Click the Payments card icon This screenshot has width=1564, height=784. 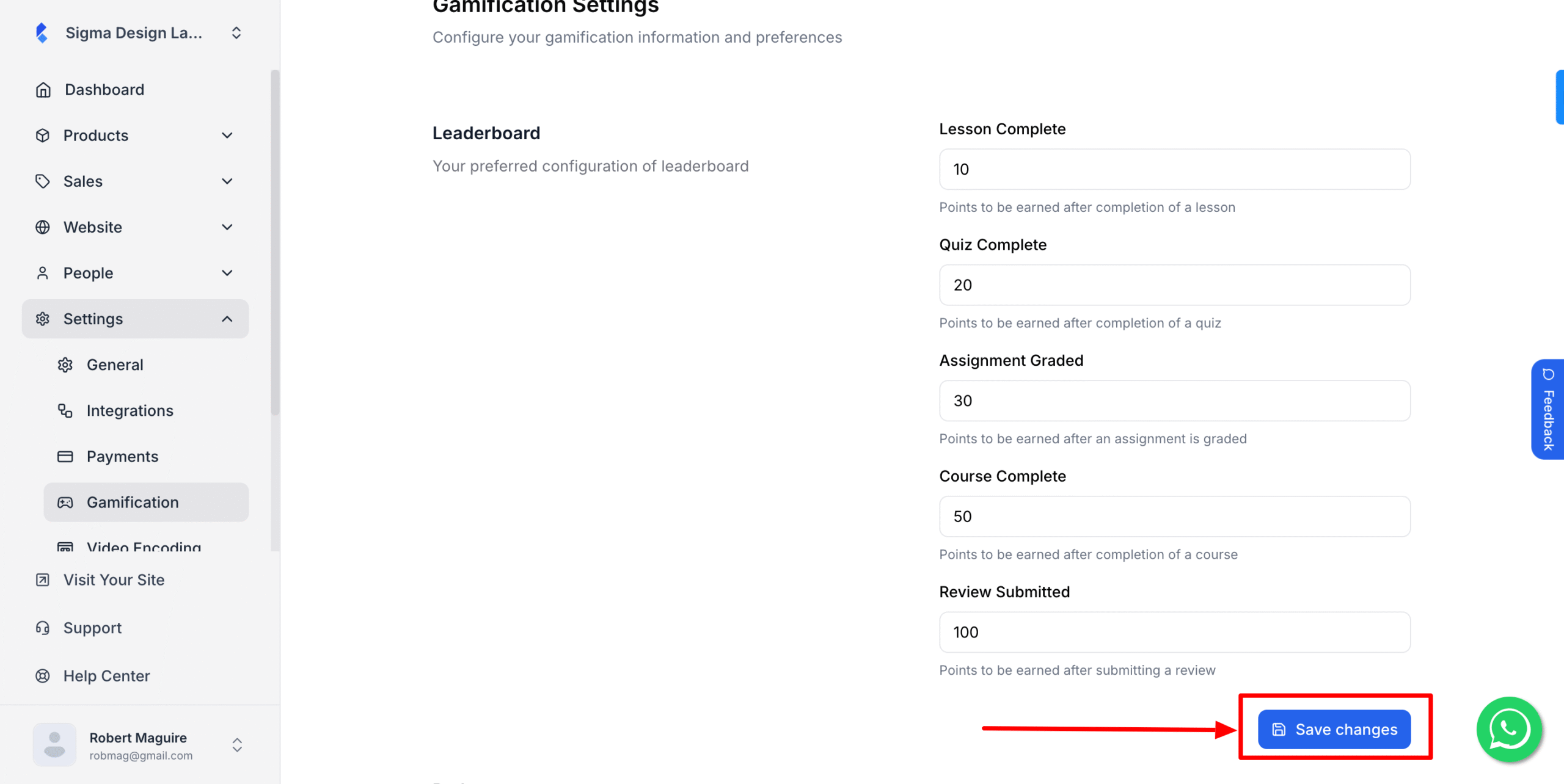coord(65,456)
